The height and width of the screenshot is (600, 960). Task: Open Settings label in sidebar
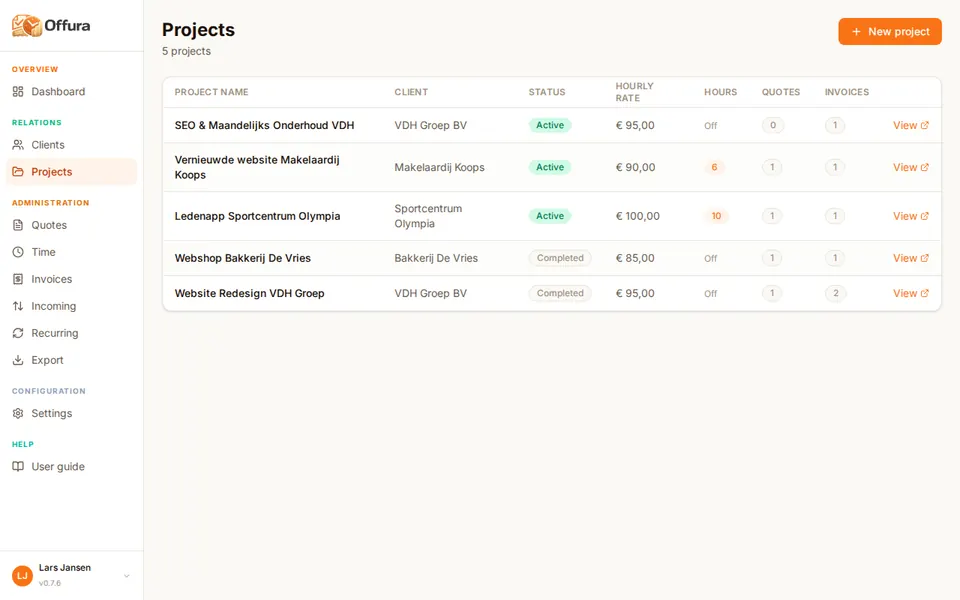51,413
